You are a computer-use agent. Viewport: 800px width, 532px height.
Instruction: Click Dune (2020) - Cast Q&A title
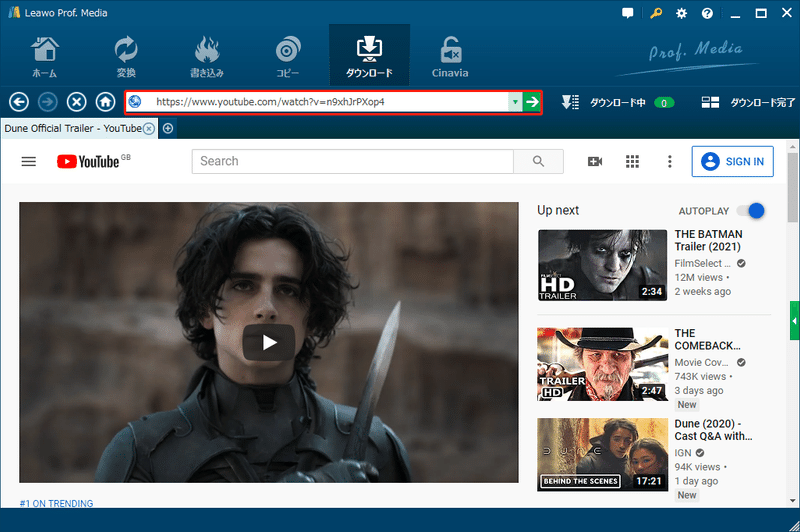pyautogui.click(x=713, y=430)
